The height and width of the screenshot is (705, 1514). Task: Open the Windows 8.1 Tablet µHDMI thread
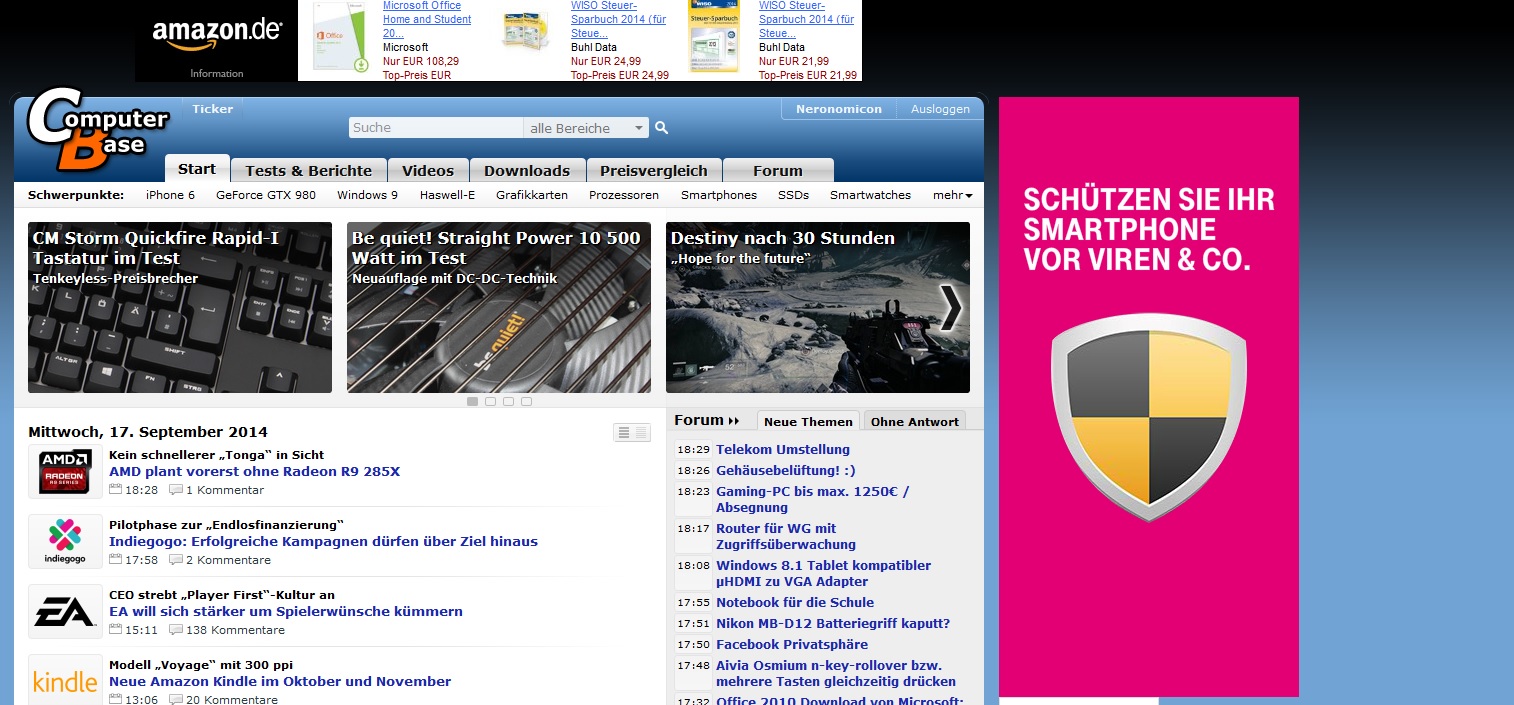[824, 574]
